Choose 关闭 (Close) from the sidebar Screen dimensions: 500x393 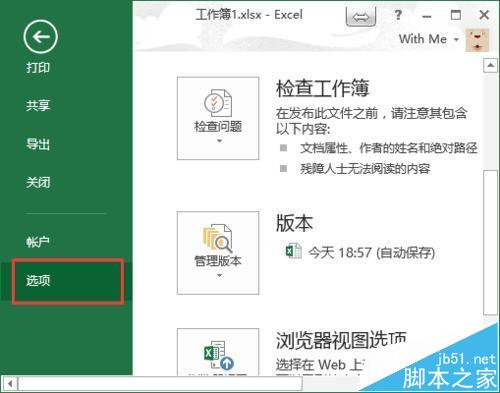point(38,182)
